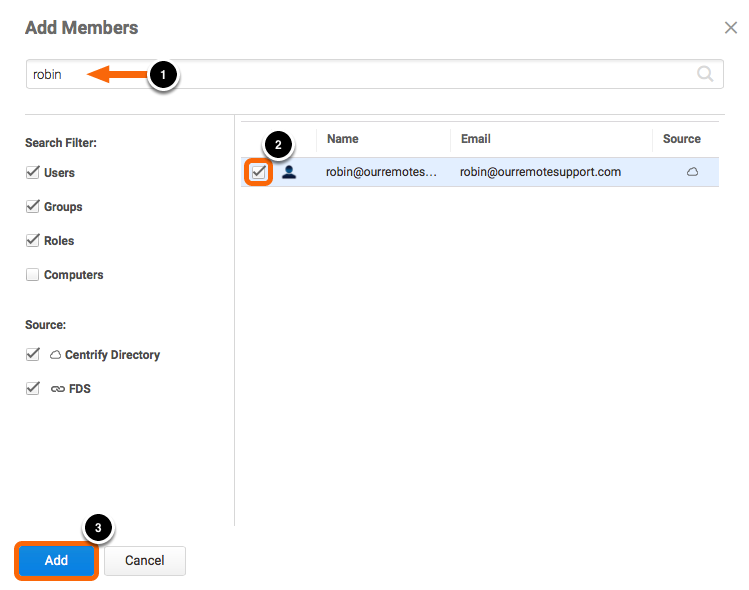Click the name cell robin@ourremotes...

tap(381, 172)
